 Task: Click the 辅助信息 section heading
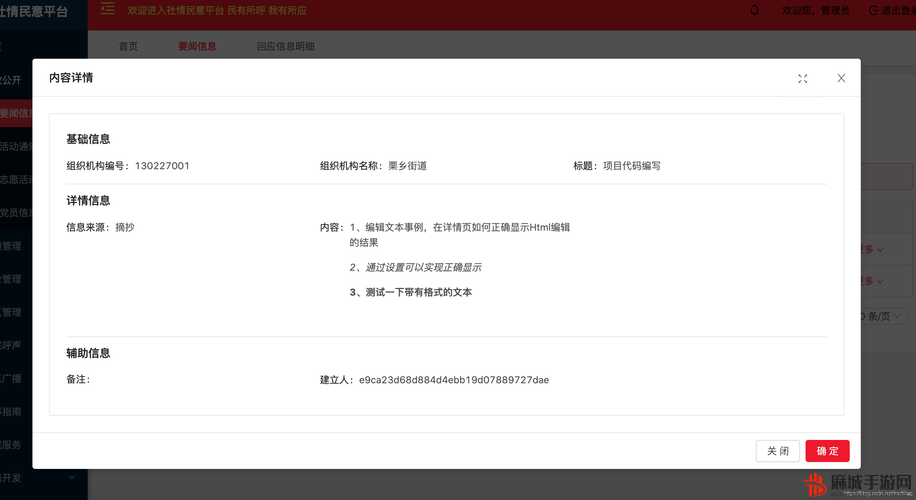tap(88, 353)
